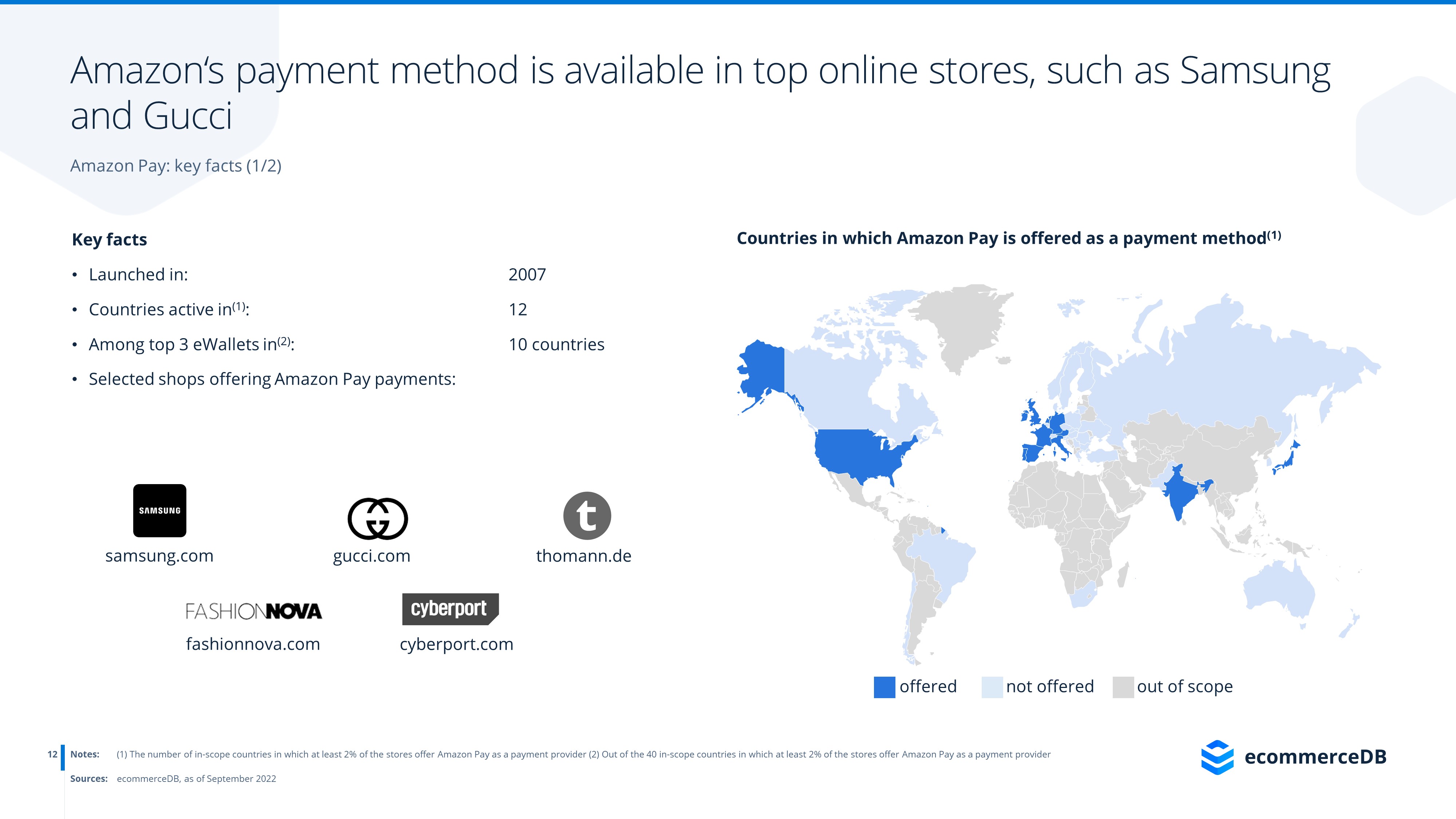Image resolution: width=1456 pixels, height=819 pixels.
Task: Open the thomann.de link text
Action: click(583, 555)
